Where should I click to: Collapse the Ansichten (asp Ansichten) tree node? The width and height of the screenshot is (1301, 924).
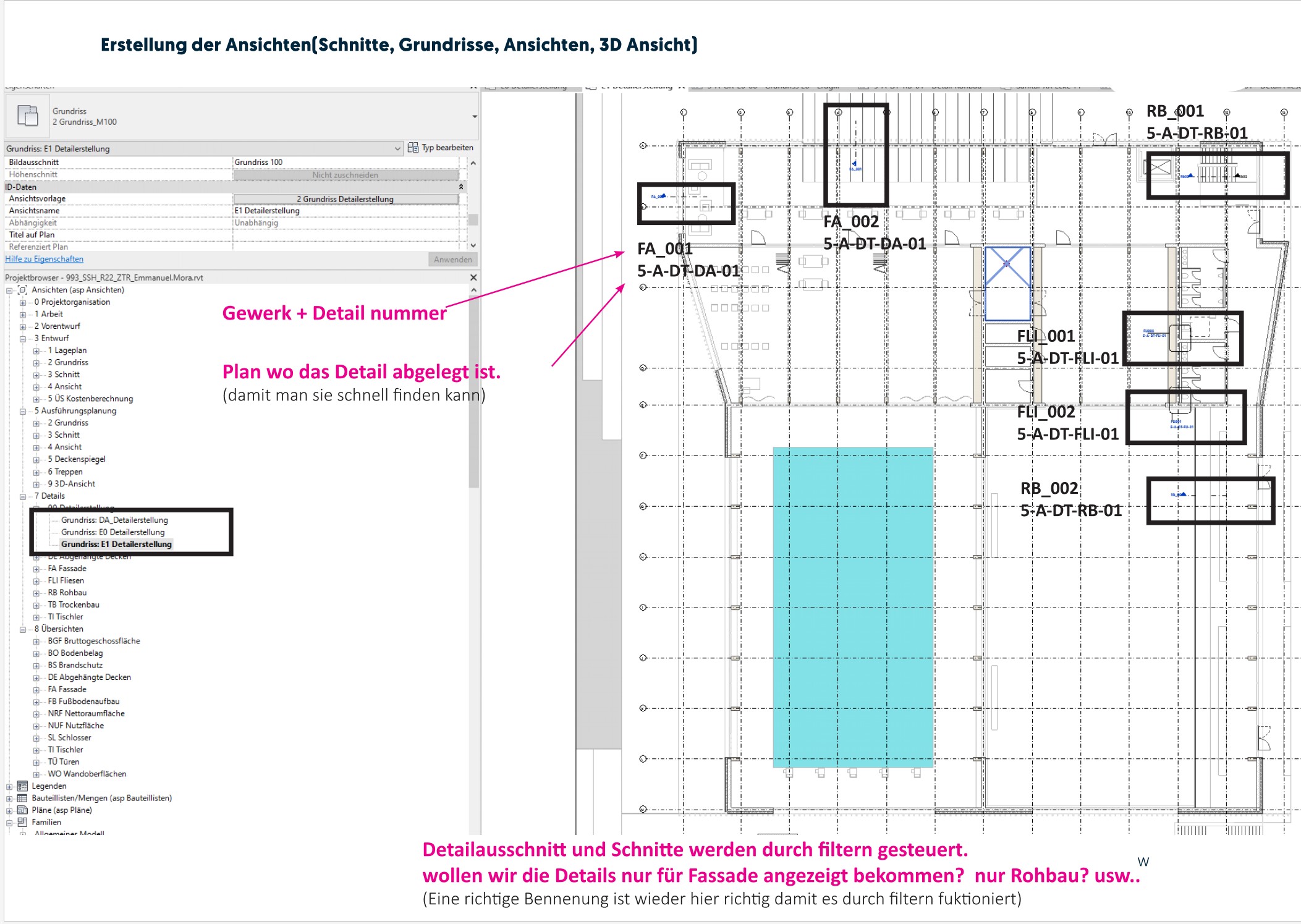pyautogui.click(x=9, y=290)
